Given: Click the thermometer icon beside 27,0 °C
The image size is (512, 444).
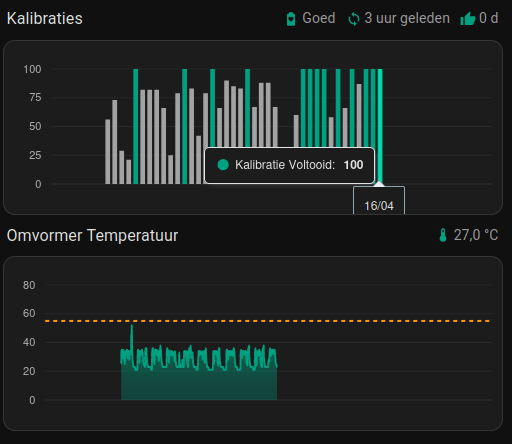Looking at the screenshot, I should (443, 235).
